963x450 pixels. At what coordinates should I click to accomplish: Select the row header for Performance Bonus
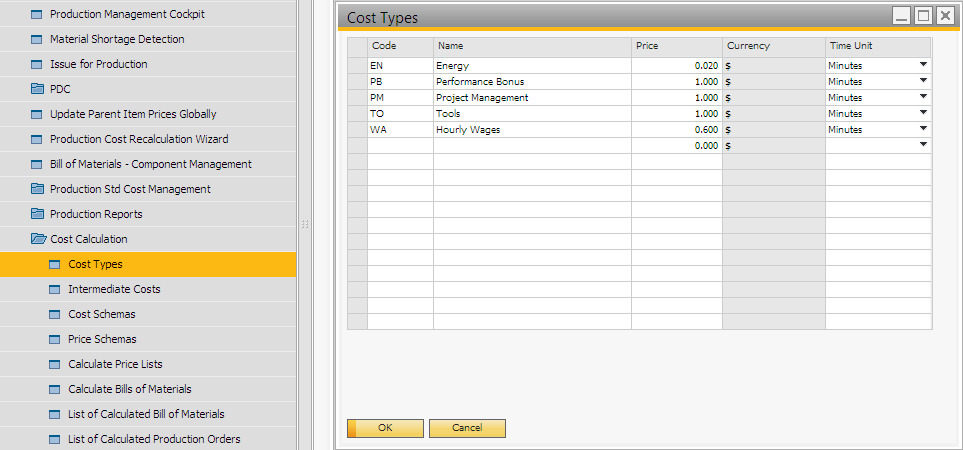357,81
